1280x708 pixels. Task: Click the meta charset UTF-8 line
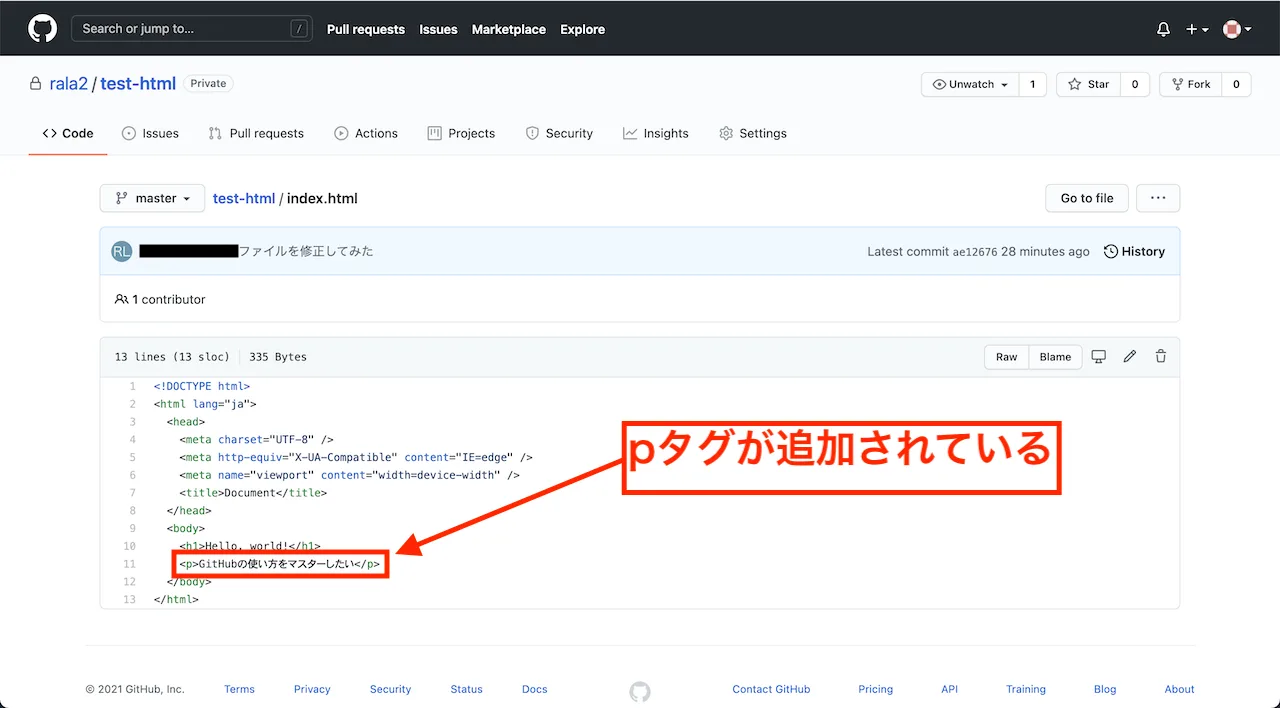click(x=256, y=439)
